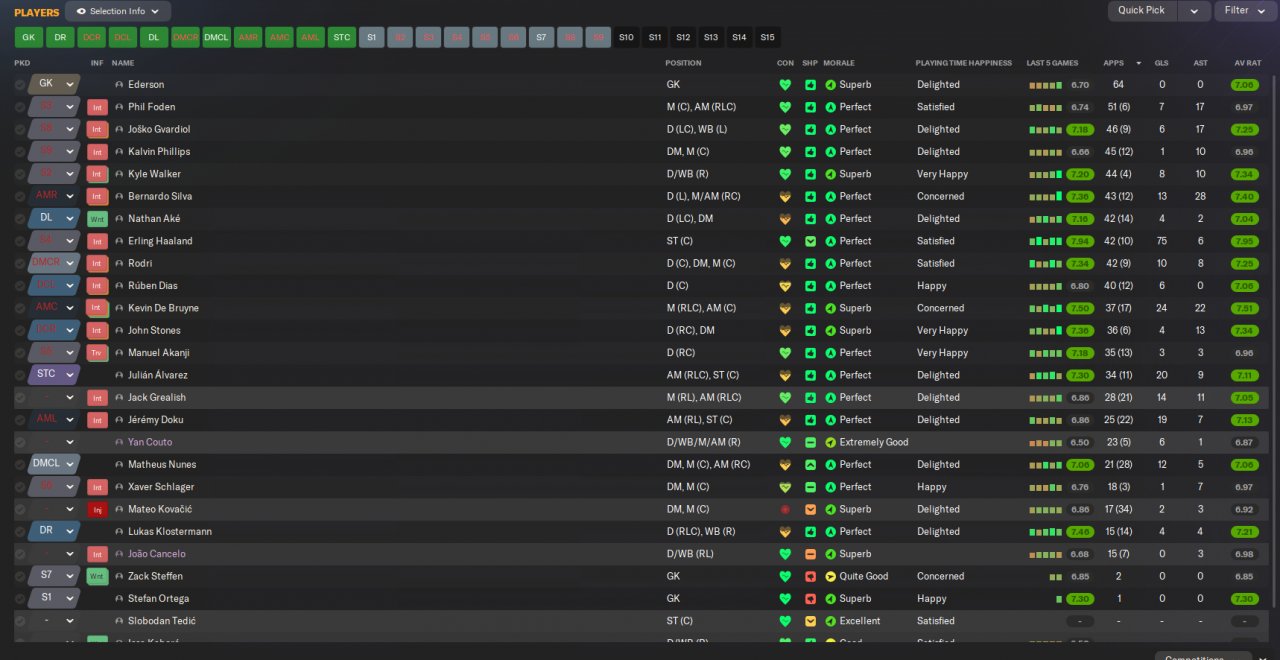Click Zack Steffen's Wnt status badge
This screenshot has height=660, width=1280.
pyautogui.click(x=97, y=577)
